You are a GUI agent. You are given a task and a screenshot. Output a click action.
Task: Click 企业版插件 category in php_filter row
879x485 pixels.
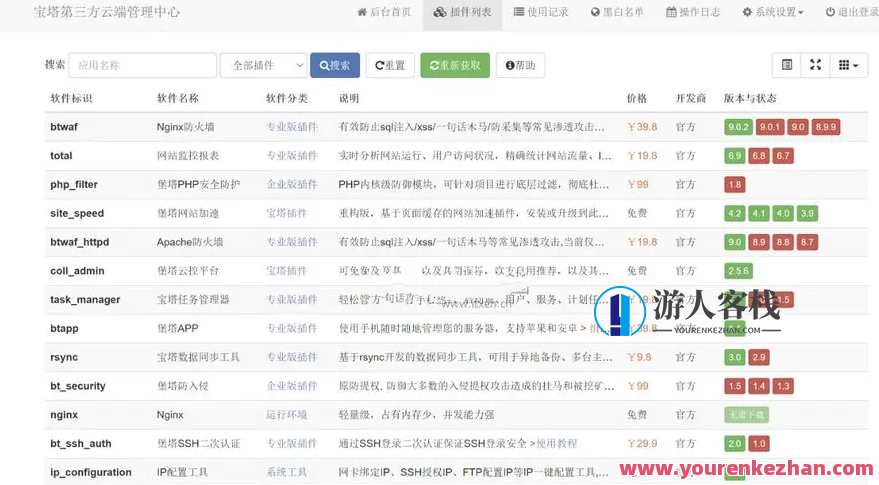tap(292, 184)
